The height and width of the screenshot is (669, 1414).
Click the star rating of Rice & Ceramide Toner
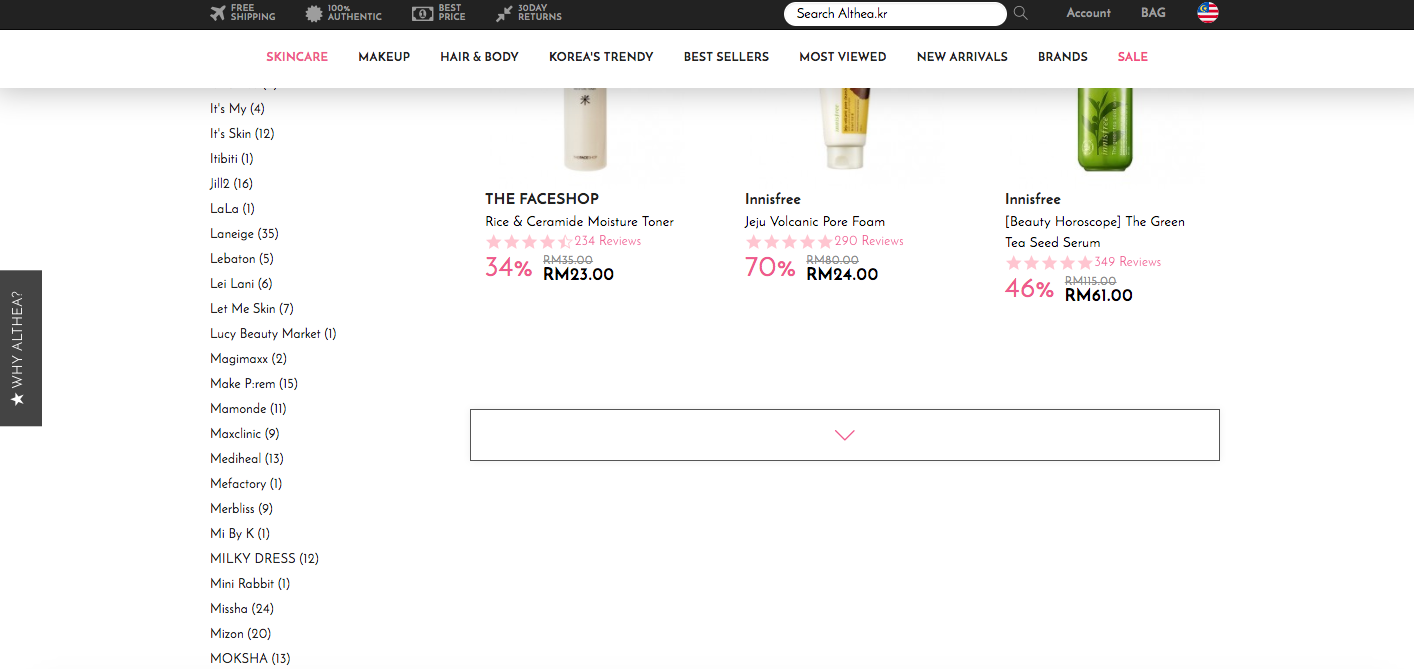pyautogui.click(x=529, y=242)
